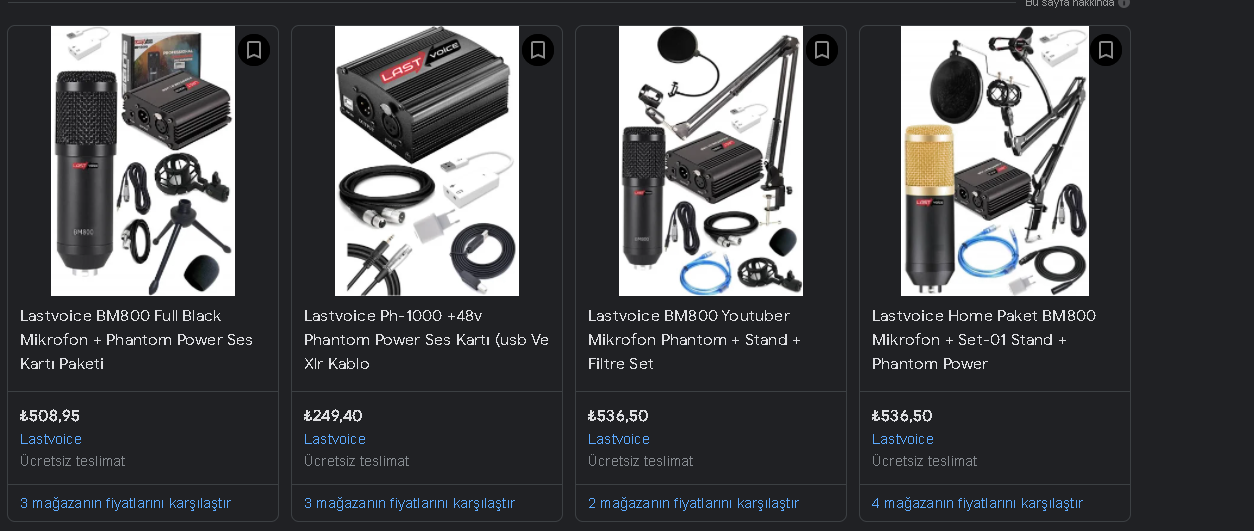Click the info icon beside 'Bu sayfa hakkında'

[x=1124, y=3]
